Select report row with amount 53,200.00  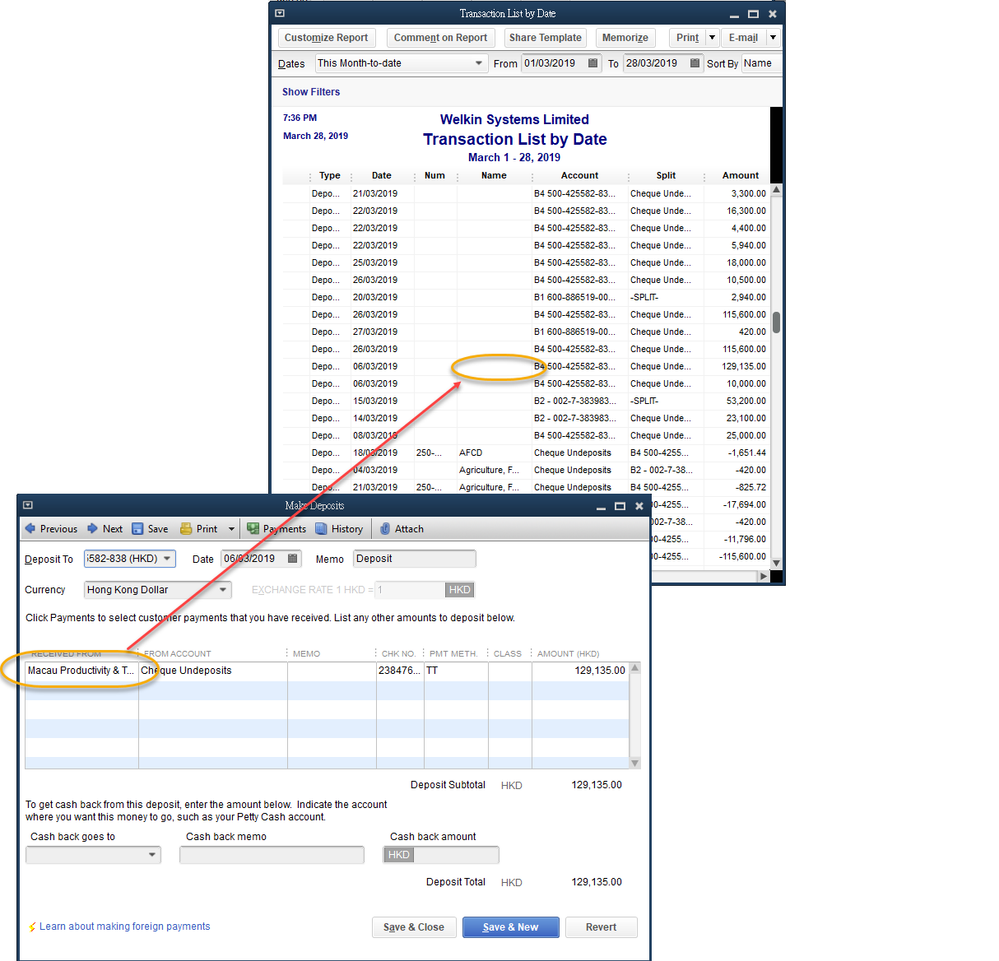pyautogui.click(x=526, y=401)
